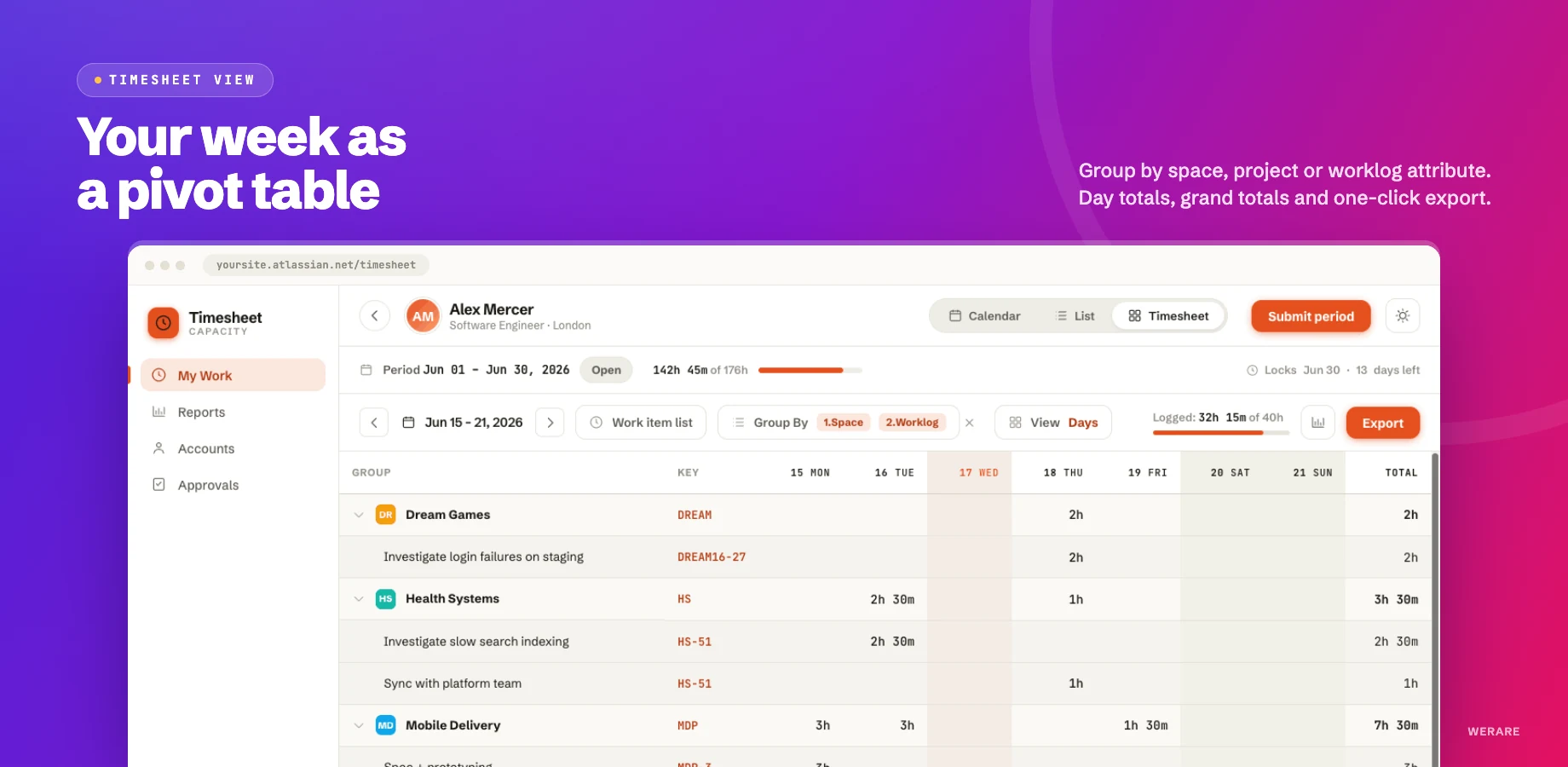
Task: Clear the Group By selection with X
Action: 969,423
